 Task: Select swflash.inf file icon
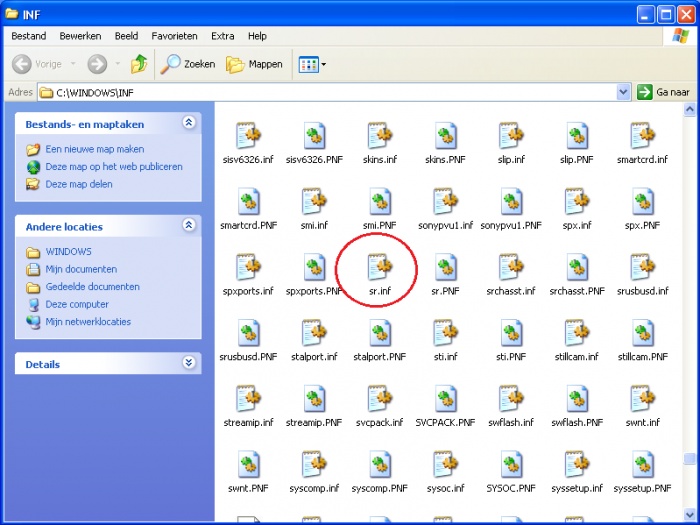point(511,399)
